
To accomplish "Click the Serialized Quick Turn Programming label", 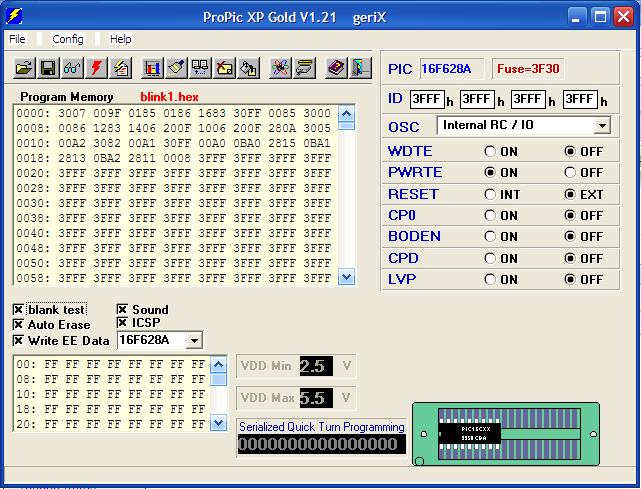I will click(322, 427).
